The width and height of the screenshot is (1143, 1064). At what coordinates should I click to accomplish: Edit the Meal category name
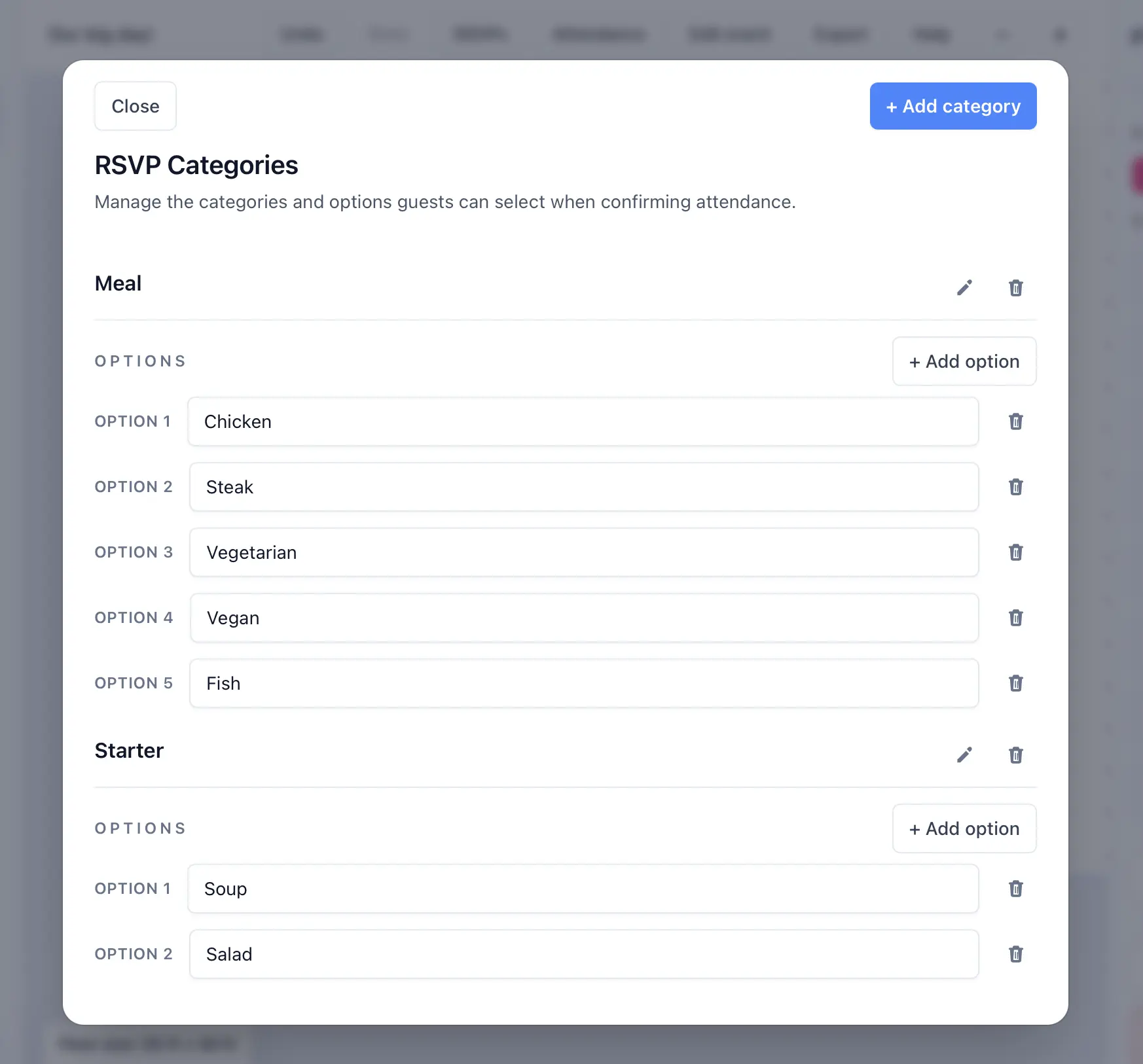click(965, 287)
